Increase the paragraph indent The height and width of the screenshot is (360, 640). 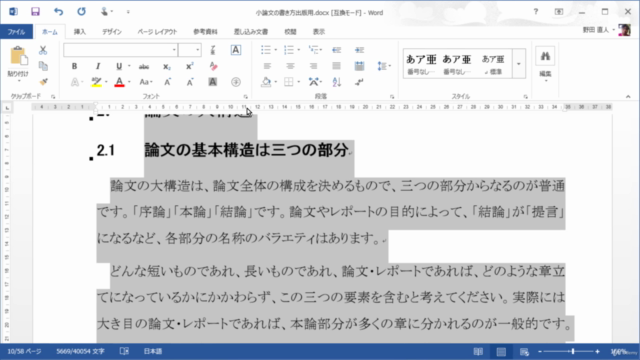click(359, 50)
